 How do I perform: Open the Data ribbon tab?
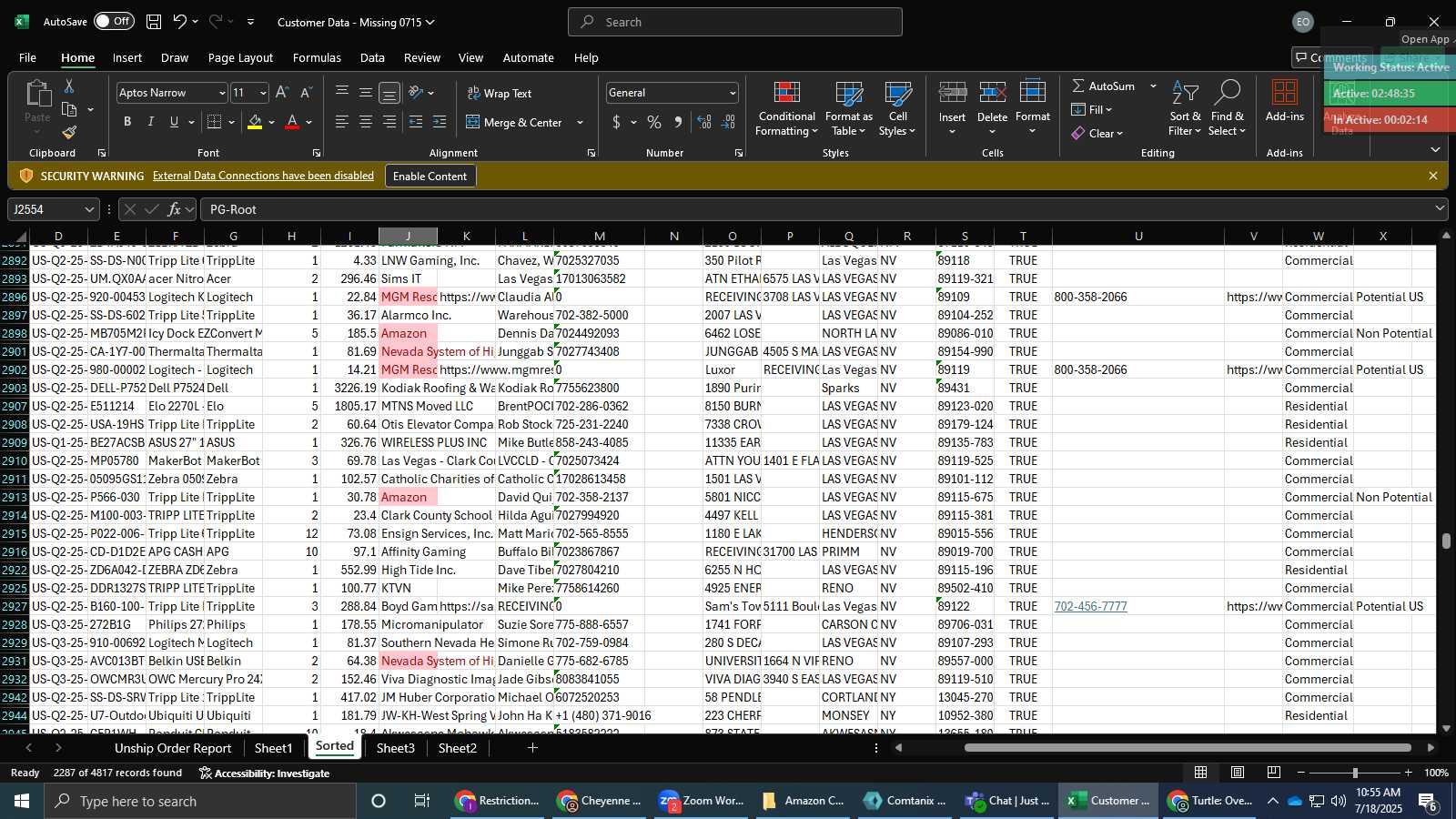tap(372, 57)
